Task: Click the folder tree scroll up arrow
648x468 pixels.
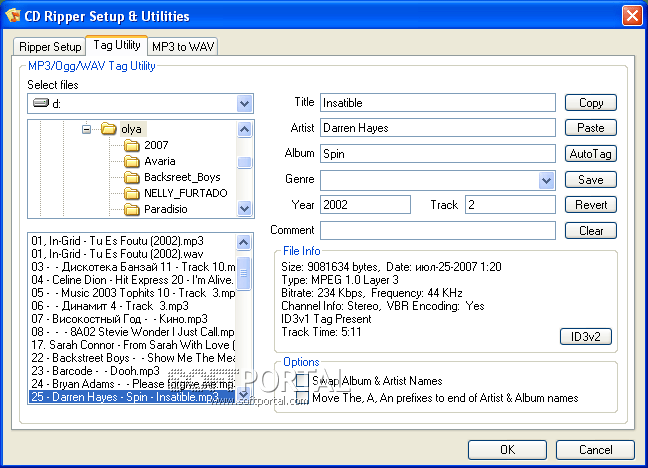Action: click(244, 129)
